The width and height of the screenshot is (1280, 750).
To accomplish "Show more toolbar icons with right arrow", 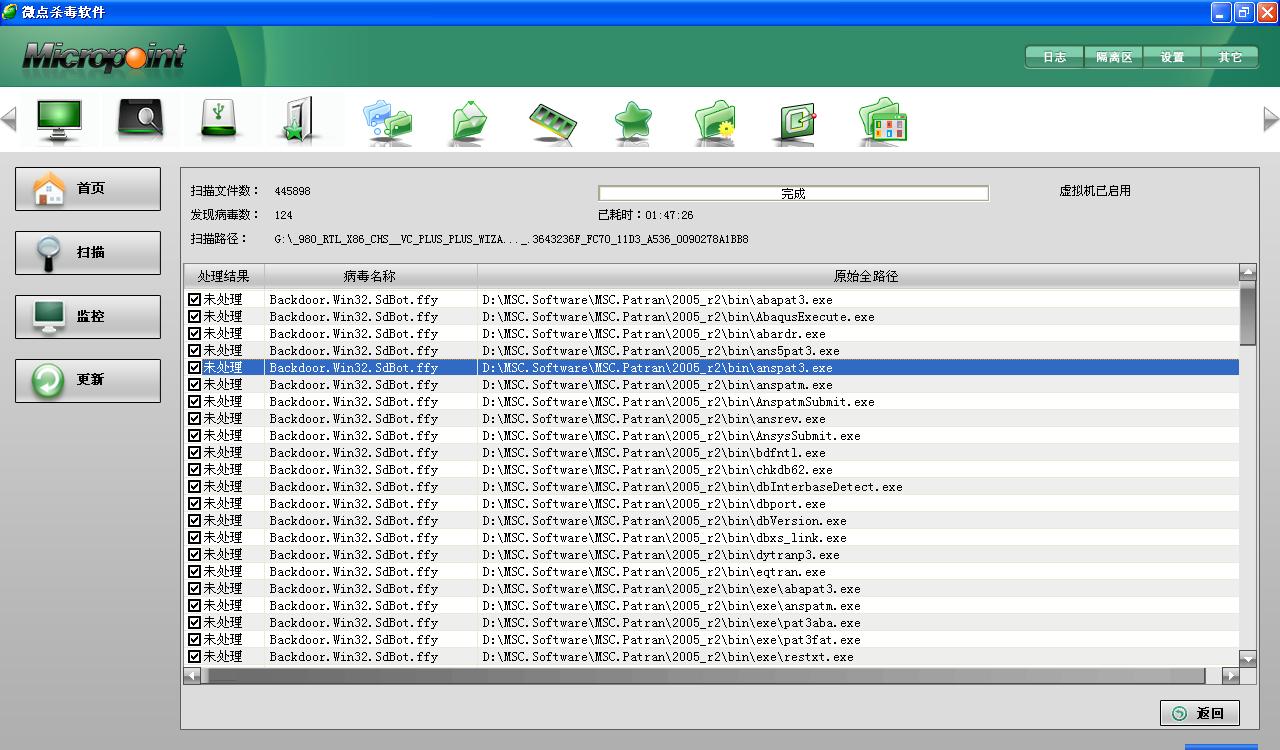I will coord(1271,119).
